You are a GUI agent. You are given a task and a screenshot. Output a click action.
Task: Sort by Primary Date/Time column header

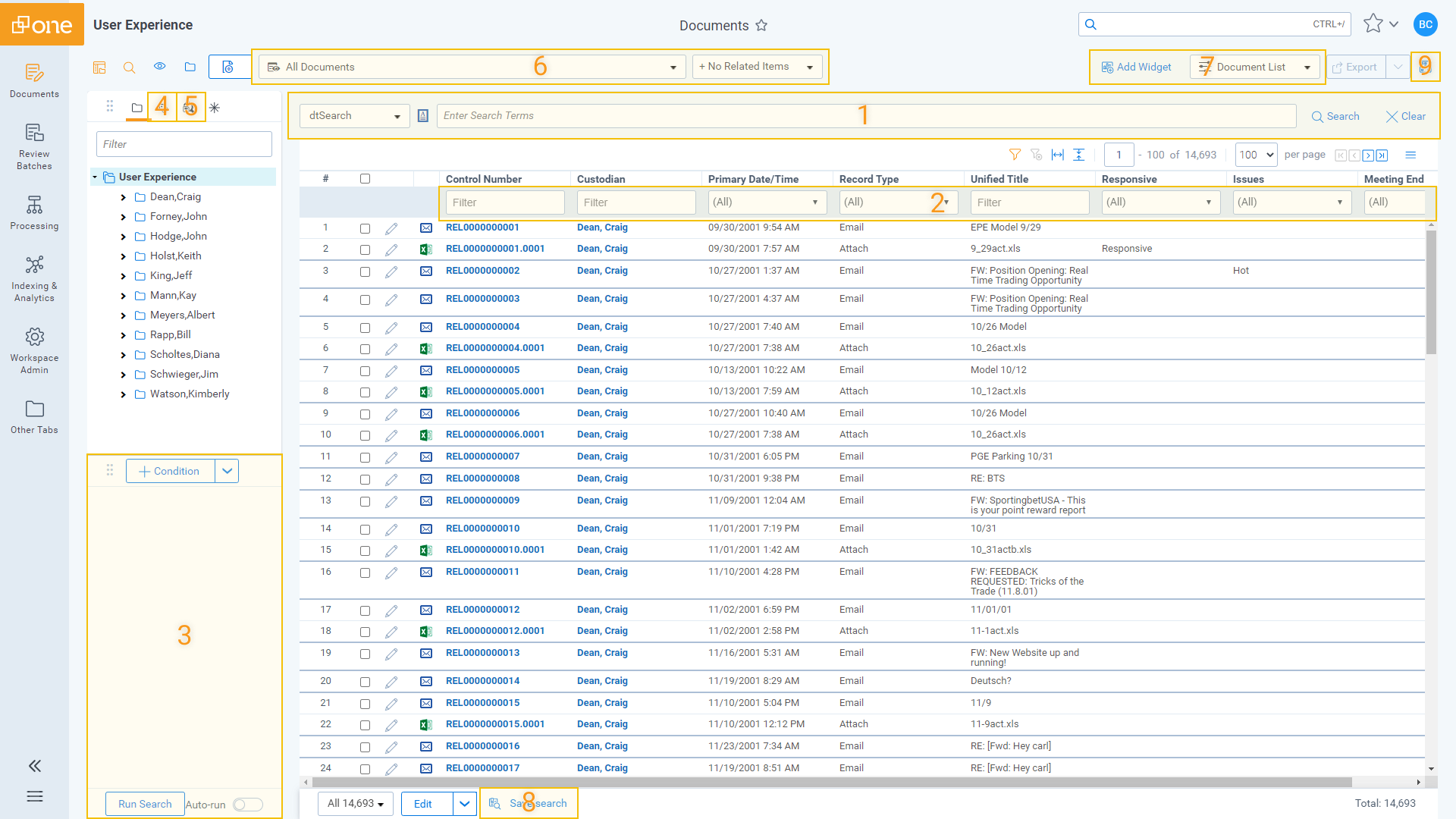tap(753, 180)
